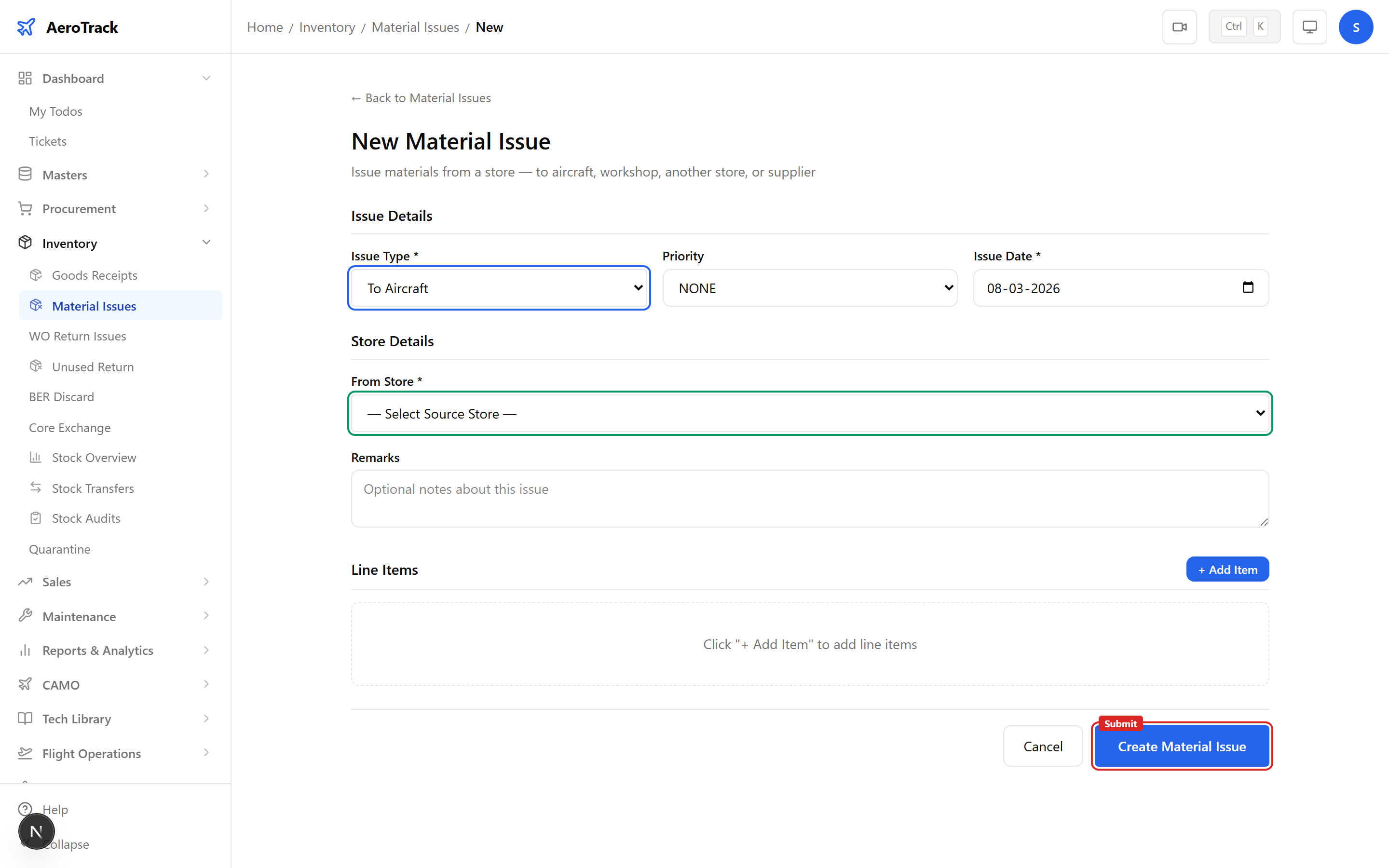1389x868 pixels.
Task: Open the Priority dropdown set to NONE
Action: [809, 287]
